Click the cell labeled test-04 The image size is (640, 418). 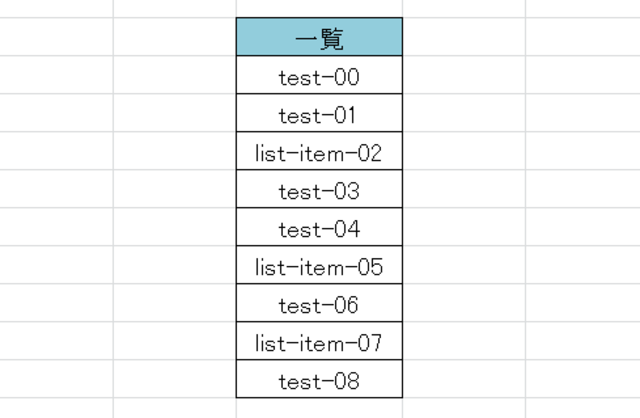click(x=319, y=228)
